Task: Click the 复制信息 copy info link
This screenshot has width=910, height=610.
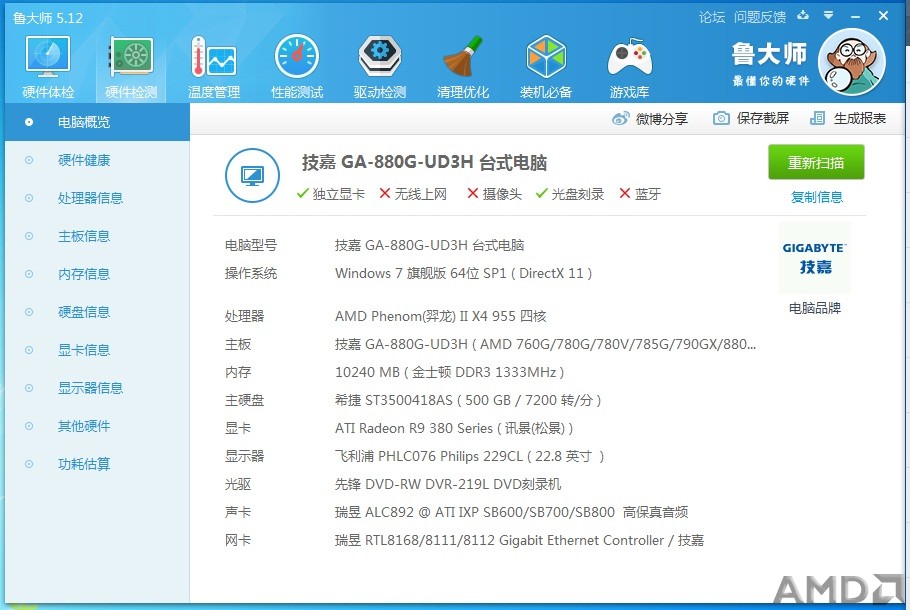Action: (817, 197)
